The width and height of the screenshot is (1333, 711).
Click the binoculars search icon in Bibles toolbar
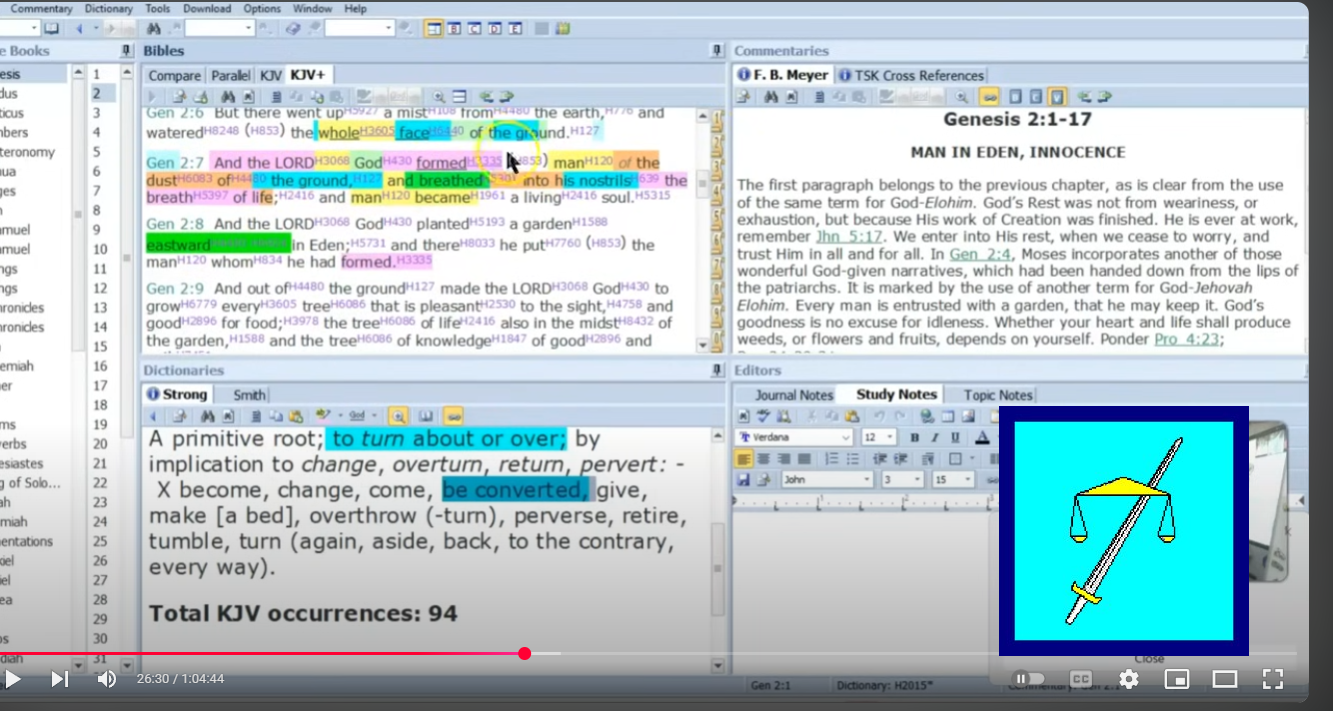pos(228,97)
